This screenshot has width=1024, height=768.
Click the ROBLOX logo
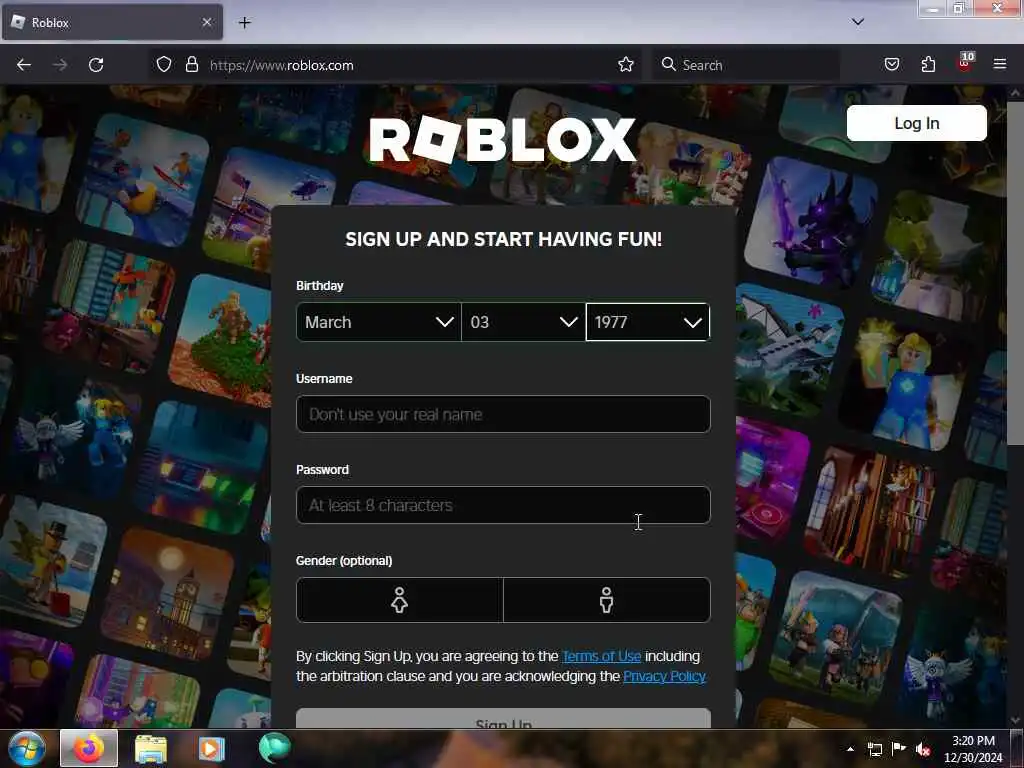tap(502, 140)
